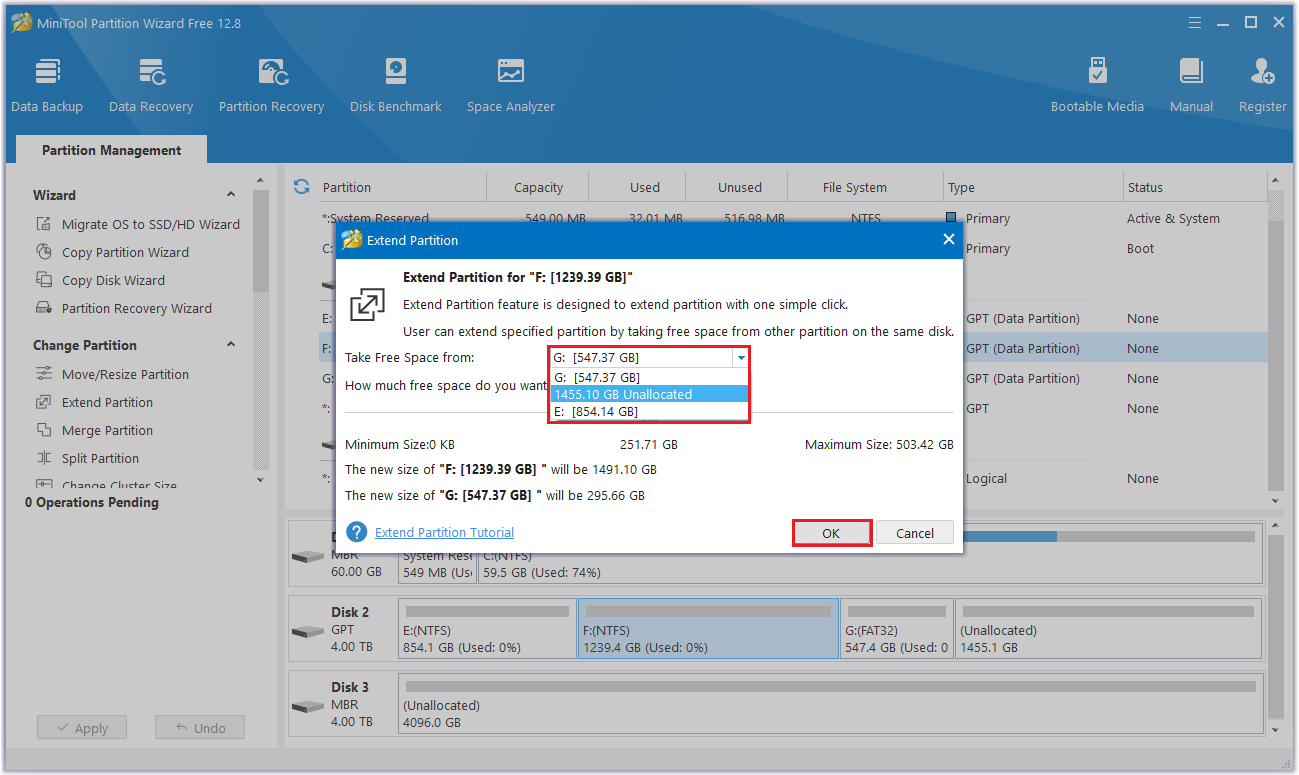Choose Split Partition
Image resolution: width=1299 pixels, height=775 pixels.
(x=87, y=458)
